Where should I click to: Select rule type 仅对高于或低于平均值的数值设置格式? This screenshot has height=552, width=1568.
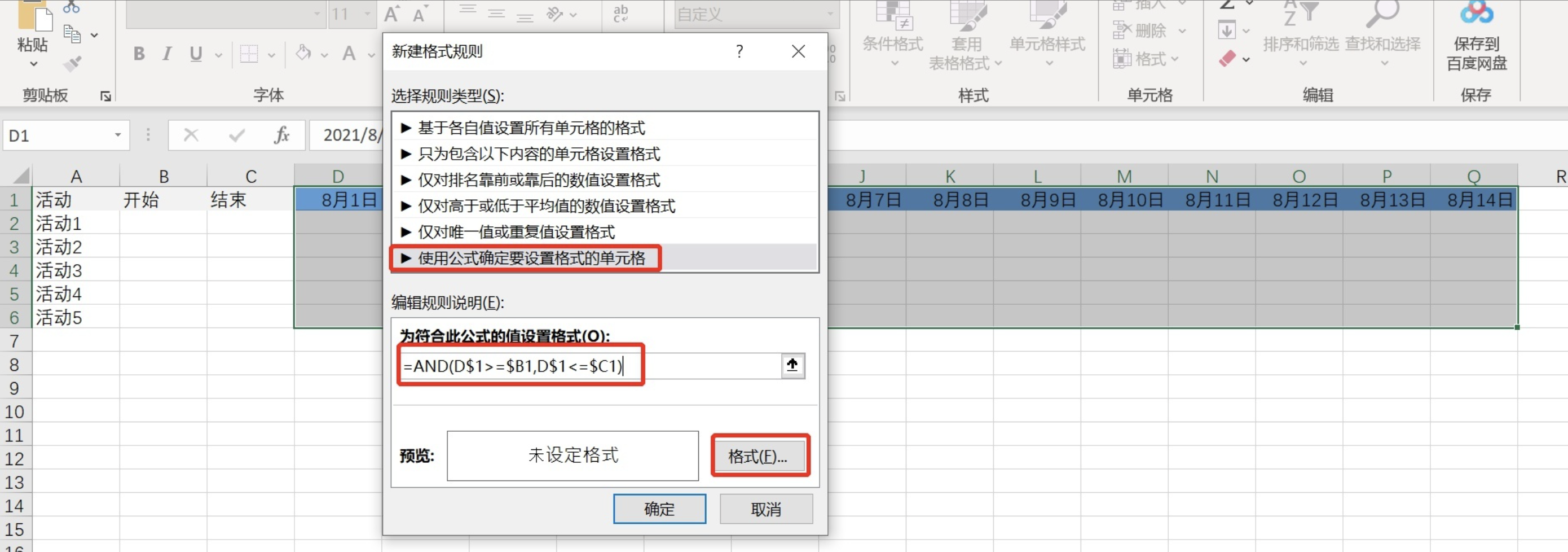pyautogui.click(x=605, y=206)
